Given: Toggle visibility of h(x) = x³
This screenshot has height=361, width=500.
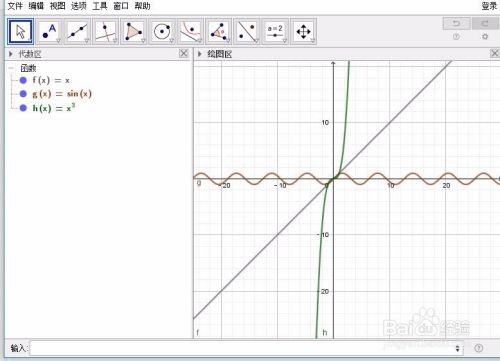Looking at the screenshot, I should (23, 108).
